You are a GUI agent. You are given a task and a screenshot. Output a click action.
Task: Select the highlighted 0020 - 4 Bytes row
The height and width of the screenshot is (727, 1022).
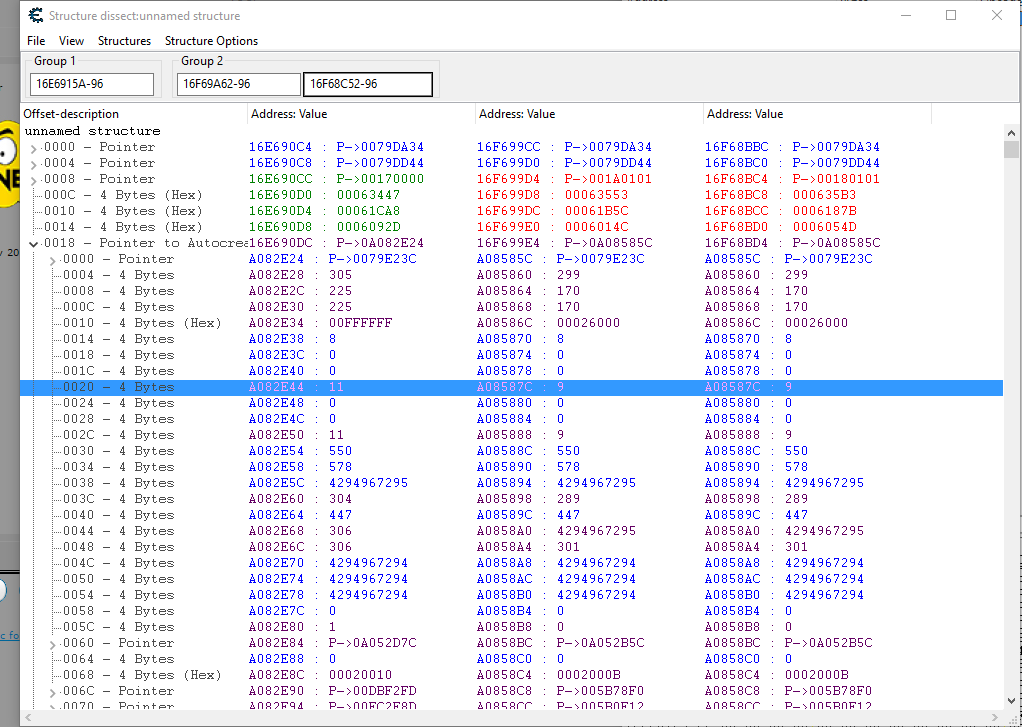click(x=512, y=387)
